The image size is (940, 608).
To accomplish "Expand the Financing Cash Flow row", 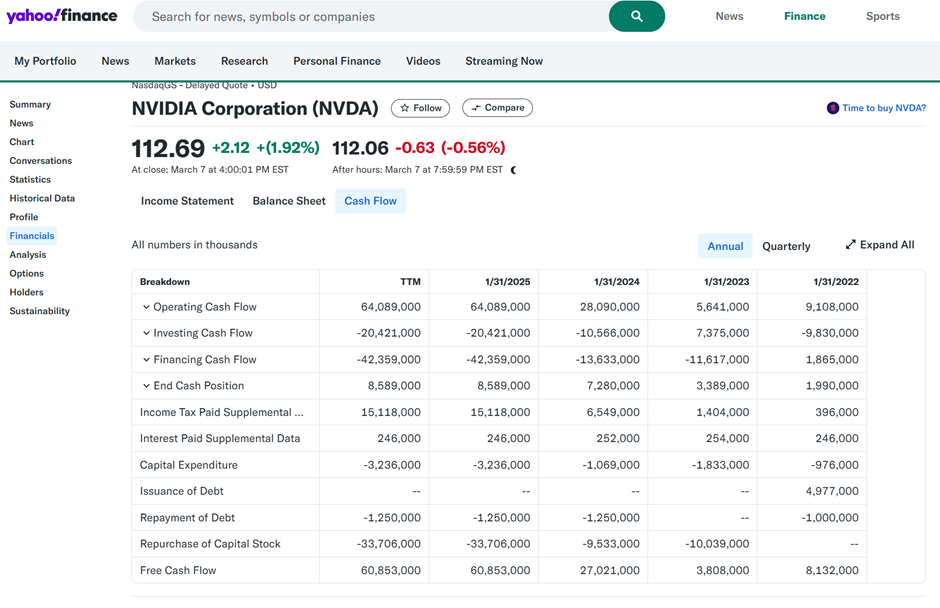I will point(146,360).
